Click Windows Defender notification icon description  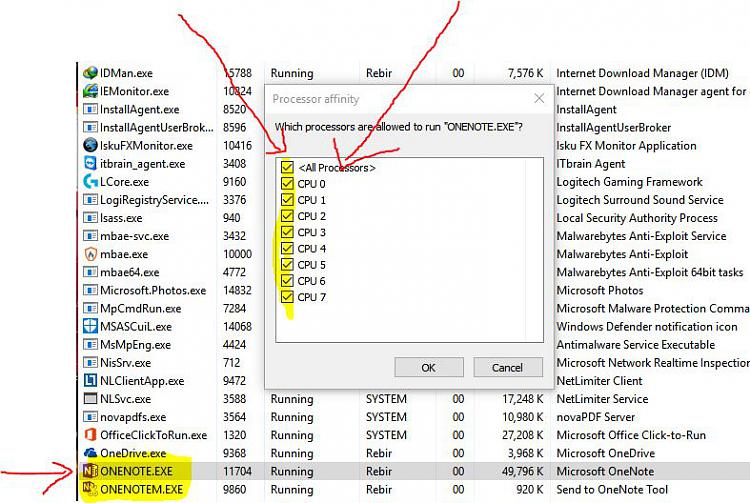tap(647, 327)
